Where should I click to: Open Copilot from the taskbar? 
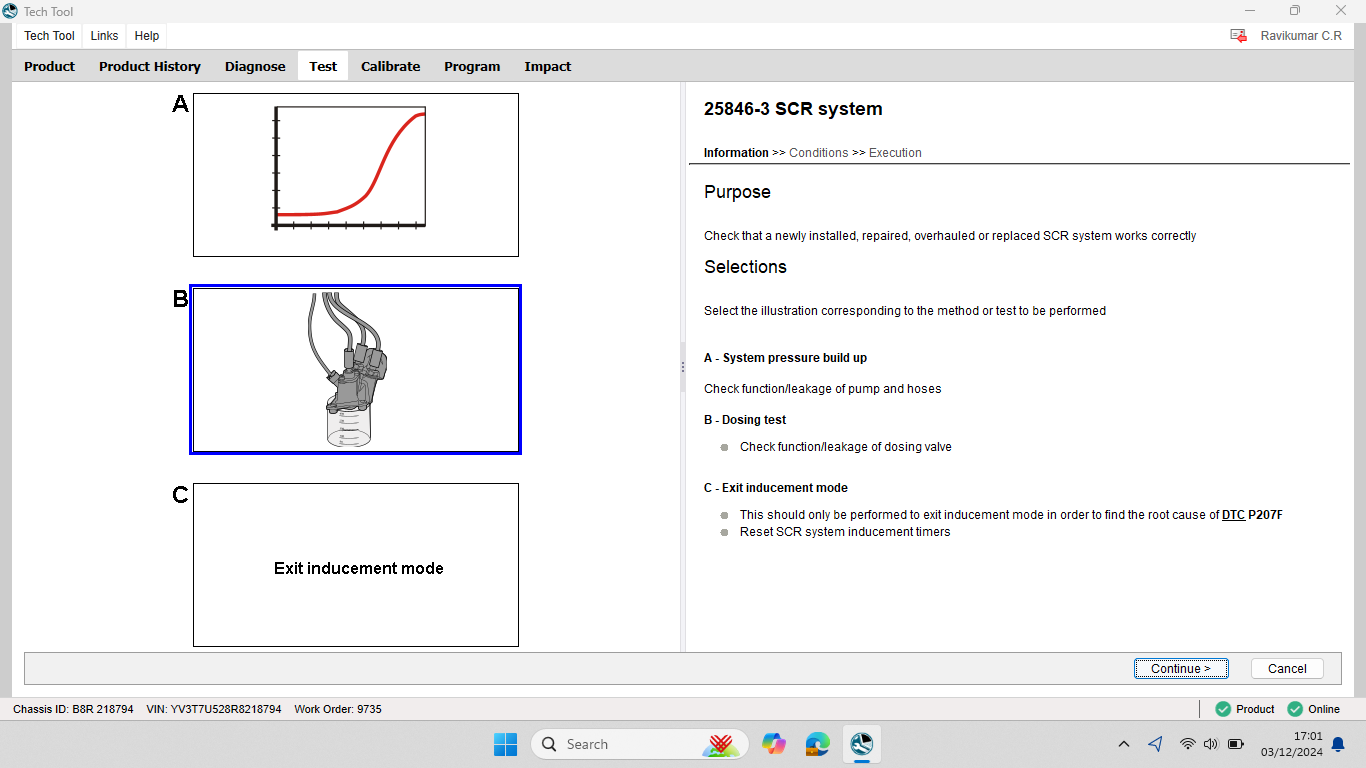[773, 744]
